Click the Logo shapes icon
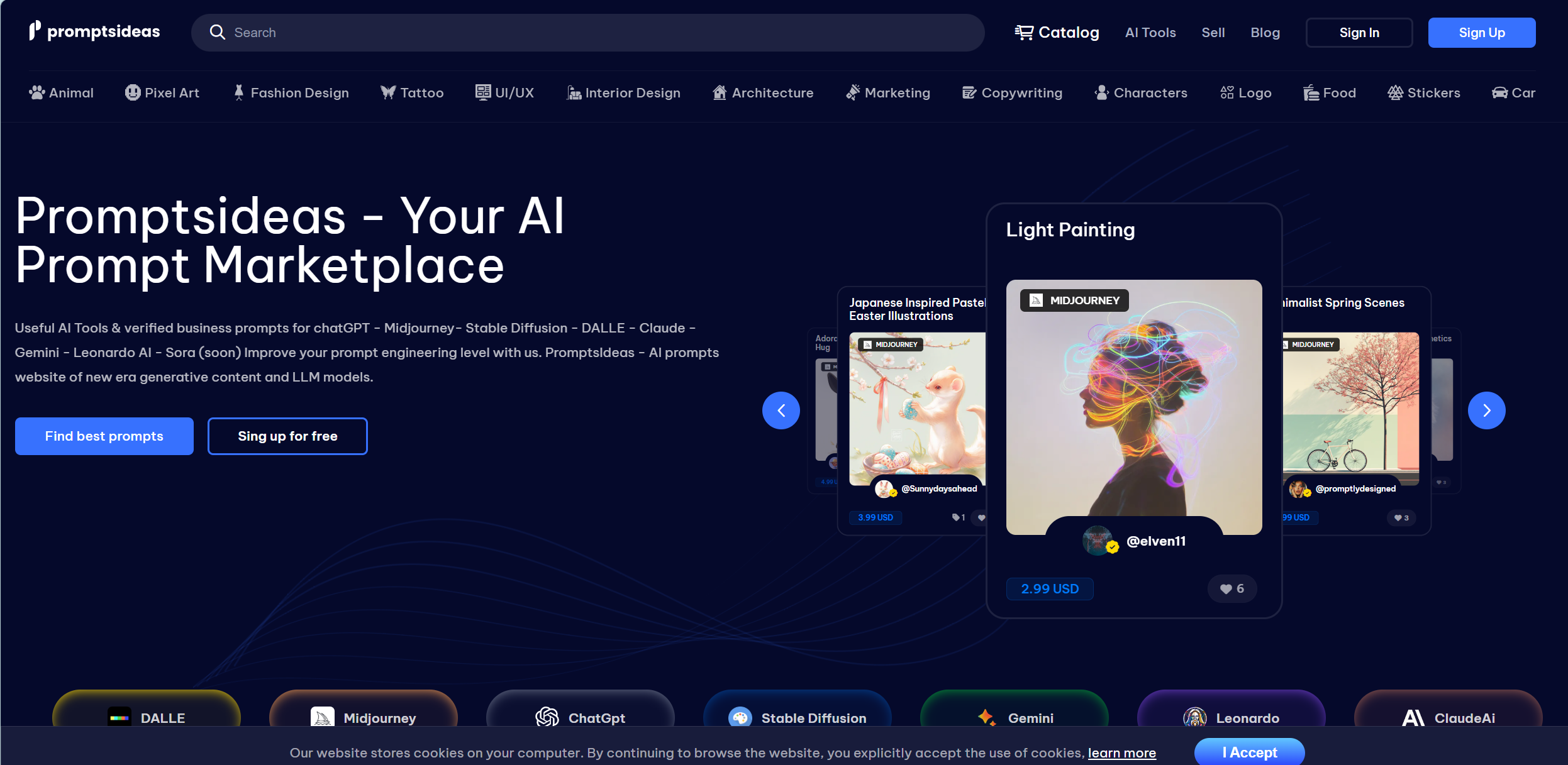This screenshot has width=1568, height=765. (1227, 93)
